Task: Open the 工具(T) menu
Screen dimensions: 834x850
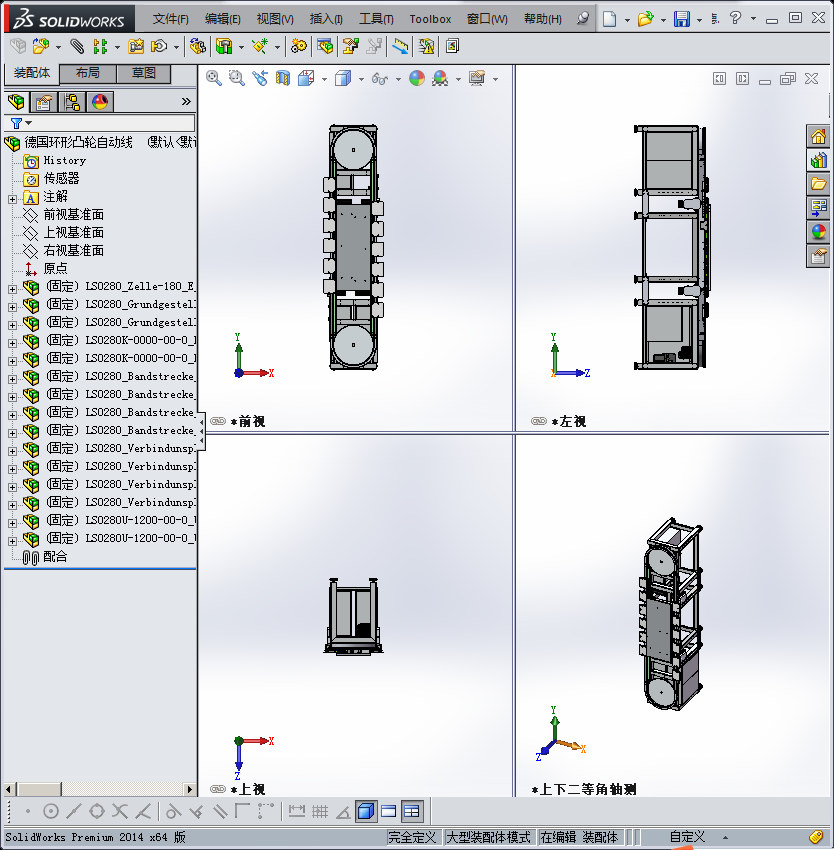Action: coord(376,19)
